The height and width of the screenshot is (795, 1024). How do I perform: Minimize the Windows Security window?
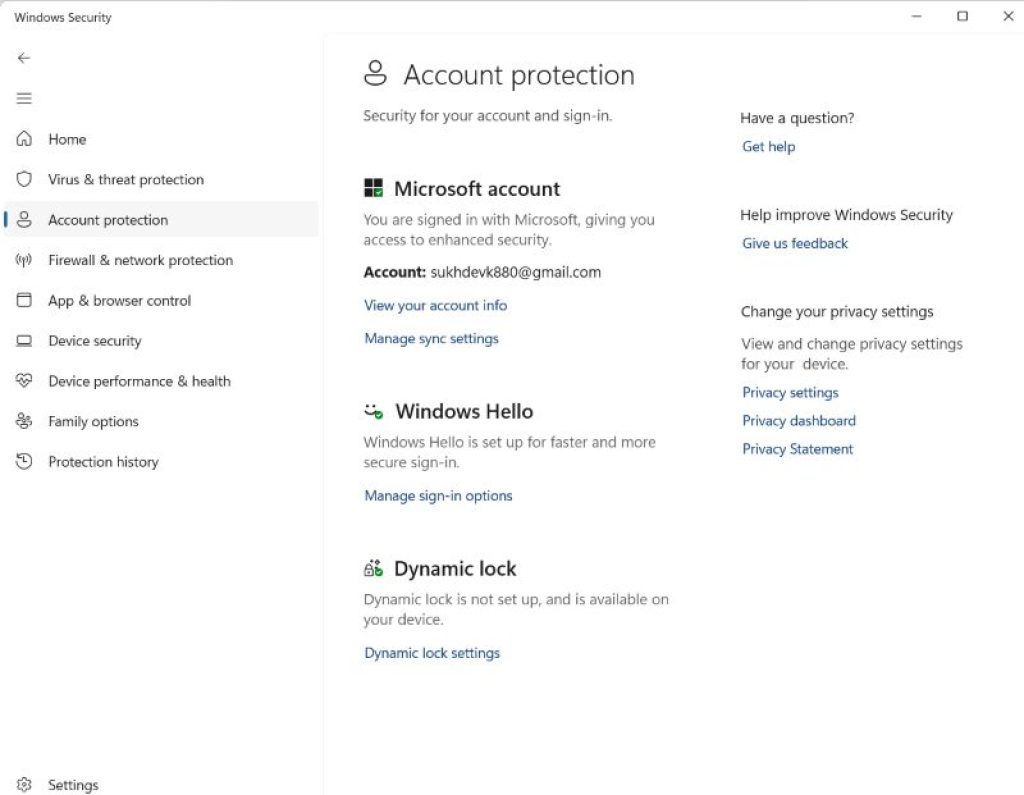(917, 16)
